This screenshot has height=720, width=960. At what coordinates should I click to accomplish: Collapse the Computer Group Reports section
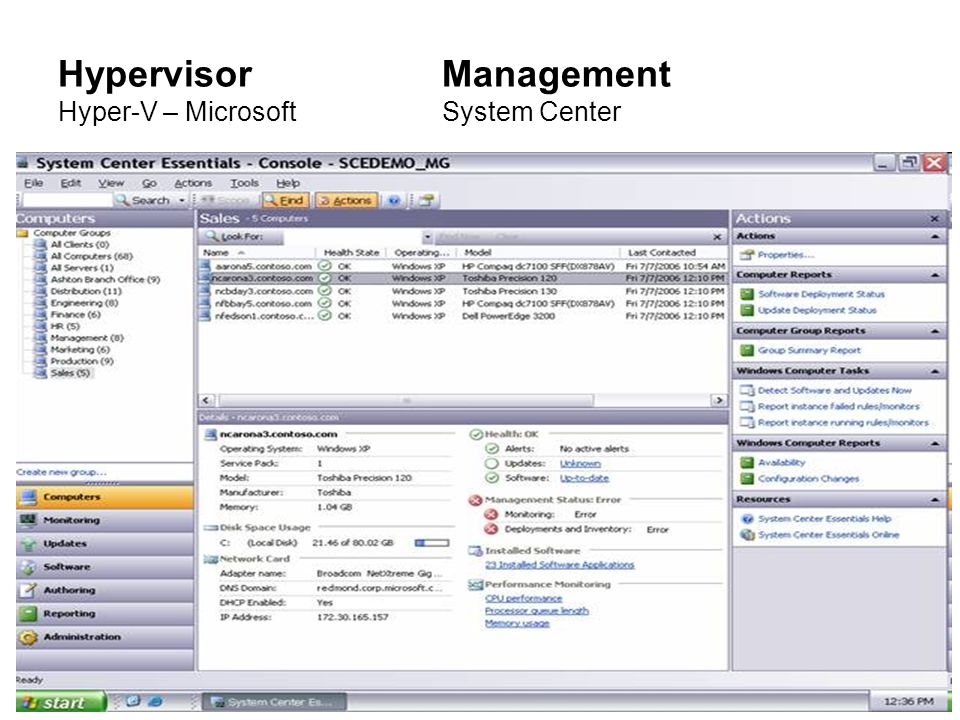935,331
